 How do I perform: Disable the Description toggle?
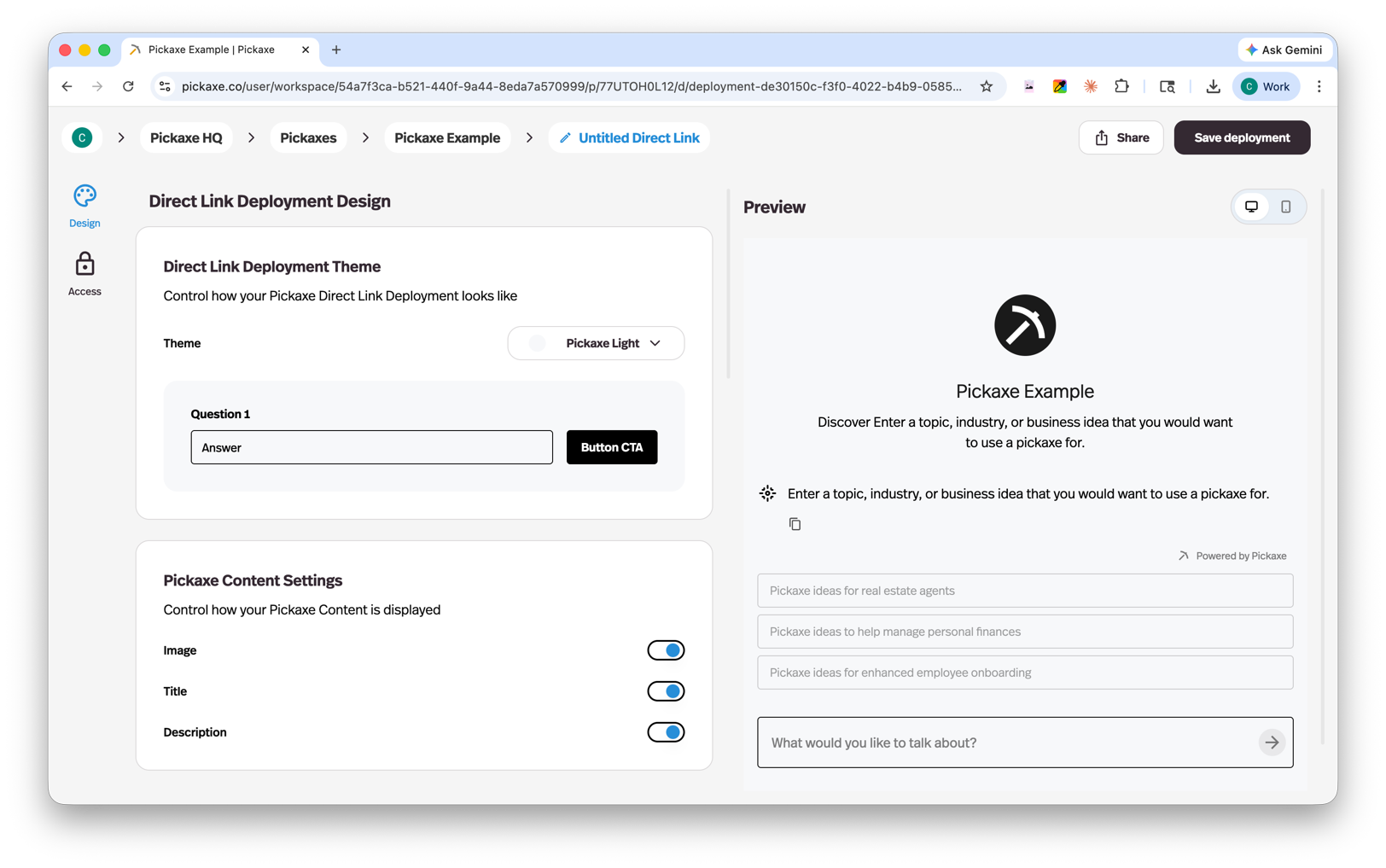tap(666, 731)
